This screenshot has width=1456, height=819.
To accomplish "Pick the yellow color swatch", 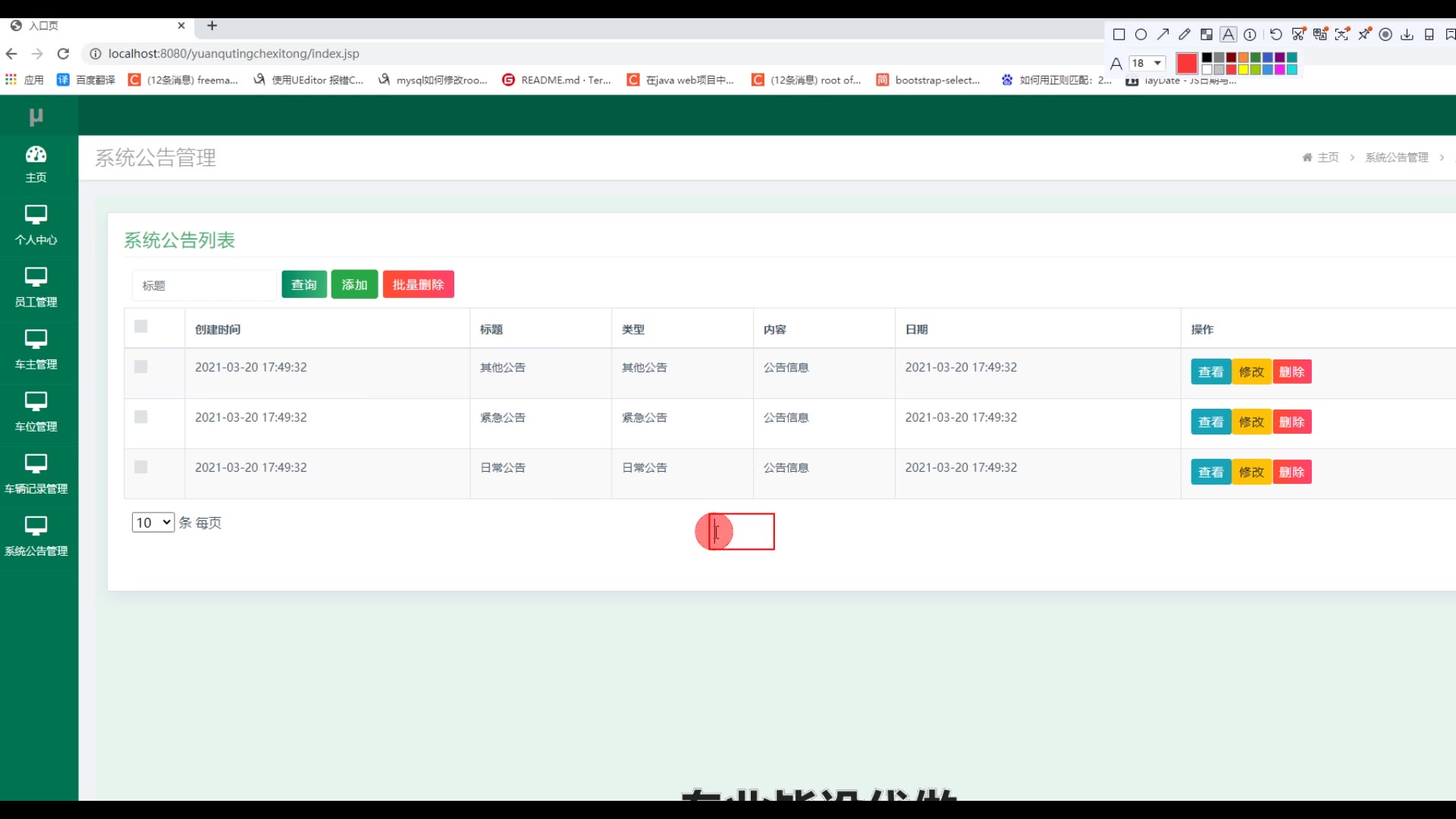I will pos(1243,70).
